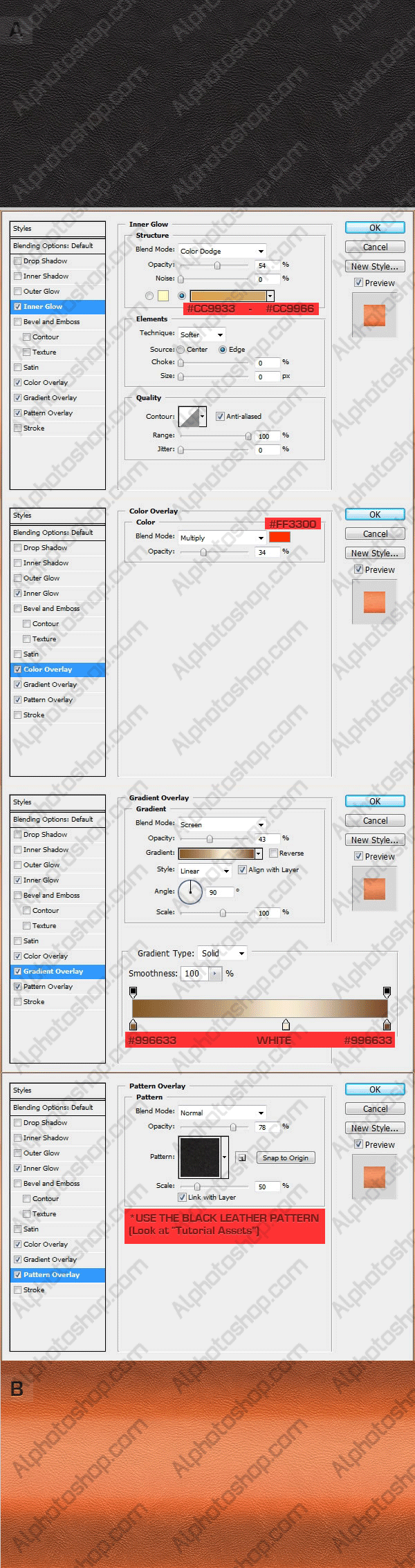Choose solid color radio for Inner Glow
The width and height of the screenshot is (415, 1568).
point(149,296)
